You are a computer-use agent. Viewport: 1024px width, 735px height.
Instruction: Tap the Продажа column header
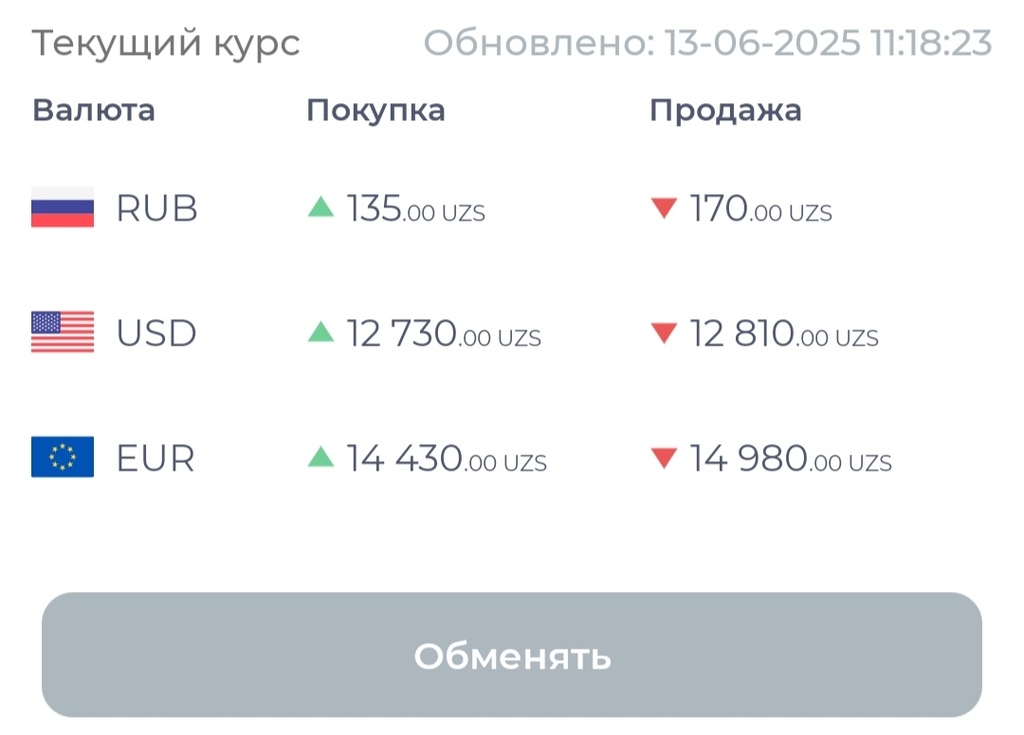coord(725,110)
